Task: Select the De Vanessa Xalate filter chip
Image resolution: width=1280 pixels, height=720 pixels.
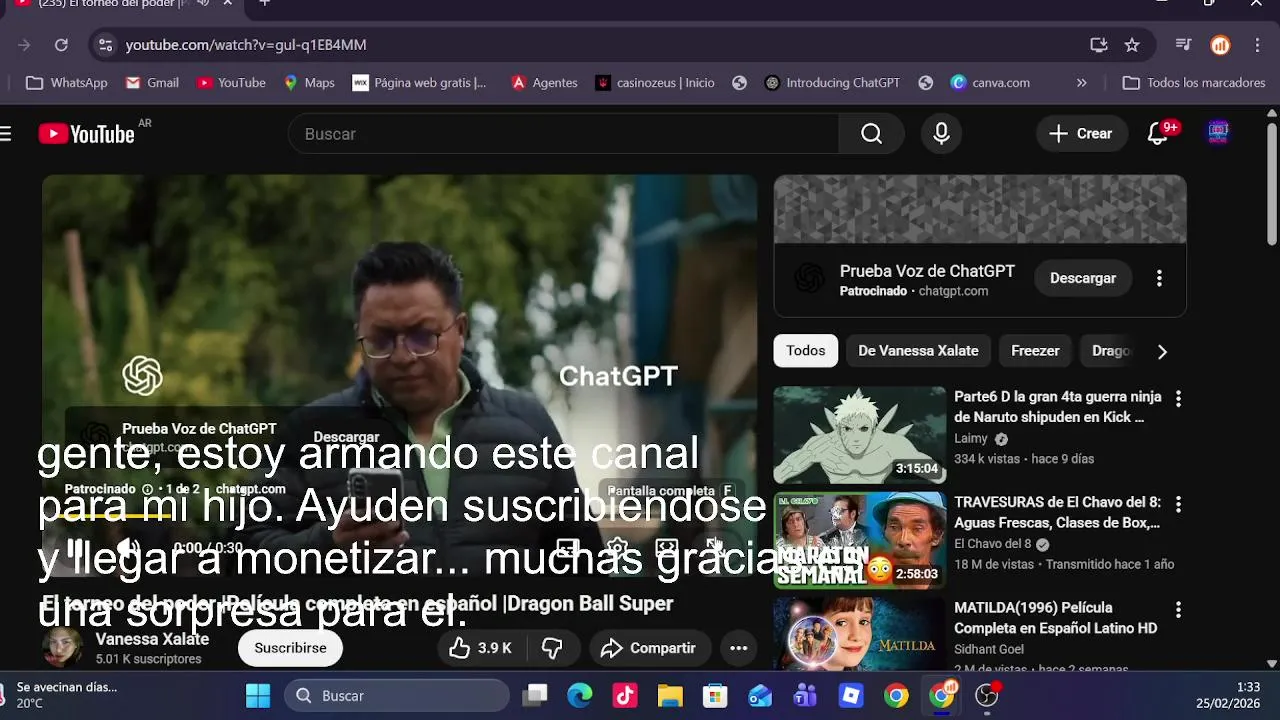Action: [918, 351]
